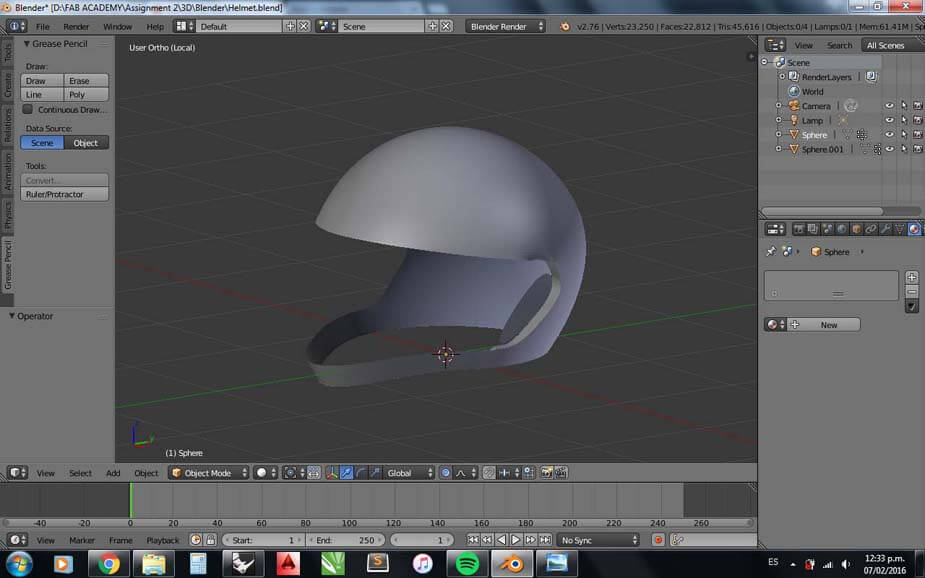Screen dimensions: 925x578
Task: Open Spotify from the taskbar
Action: coord(467,564)
